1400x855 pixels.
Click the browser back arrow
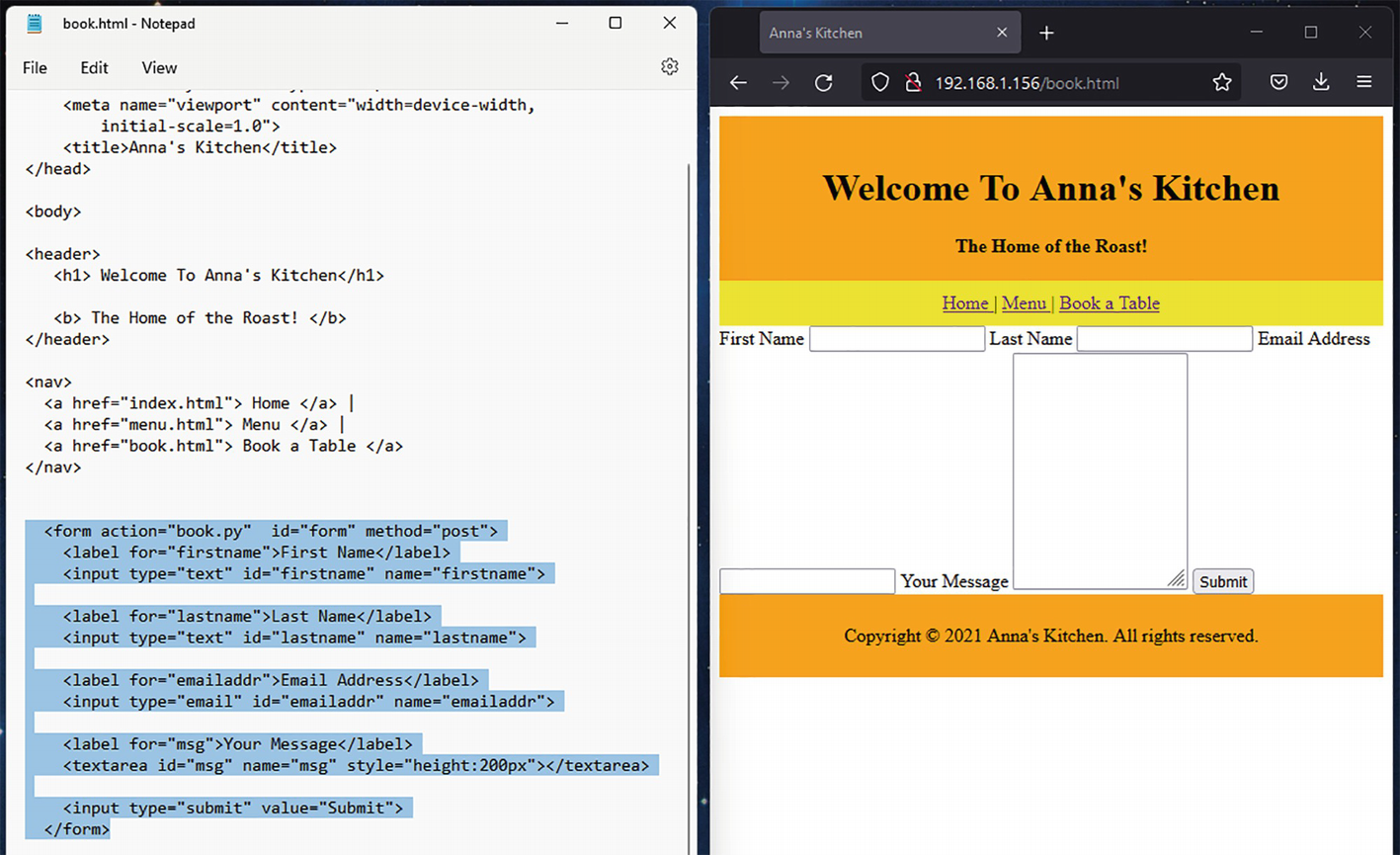(x=738, y=83)
